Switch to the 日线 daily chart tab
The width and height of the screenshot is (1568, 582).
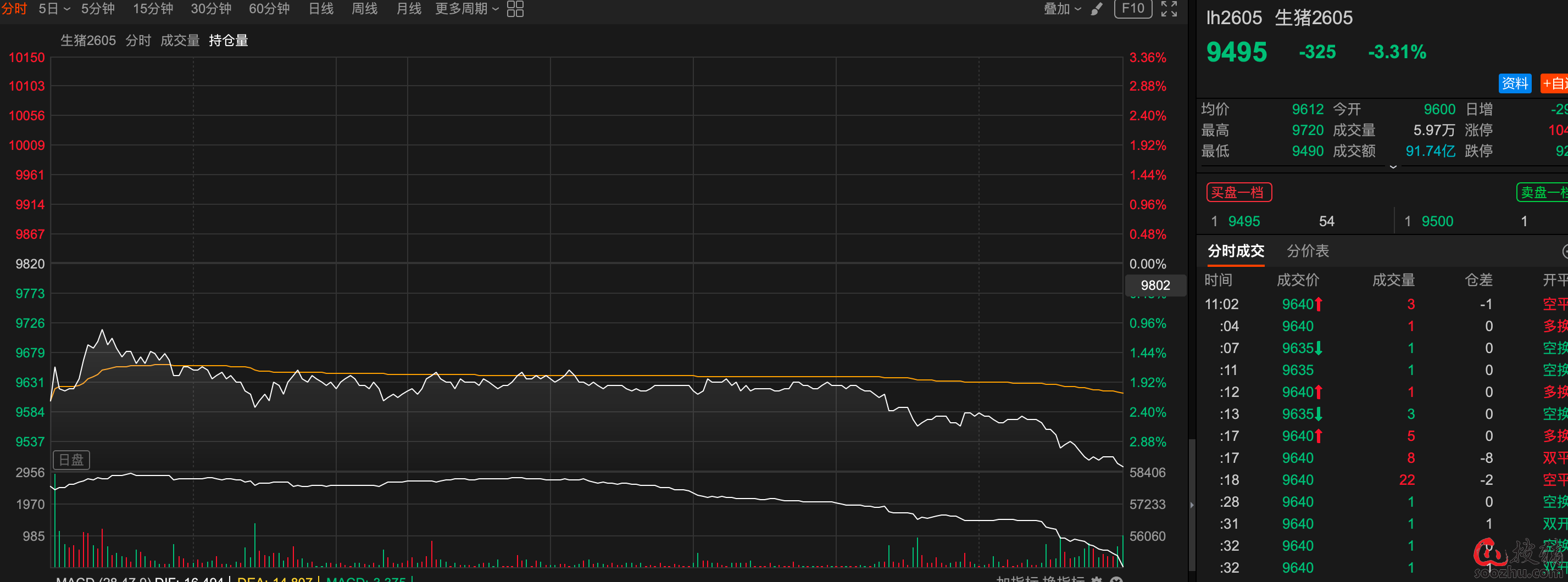[321, 9]
